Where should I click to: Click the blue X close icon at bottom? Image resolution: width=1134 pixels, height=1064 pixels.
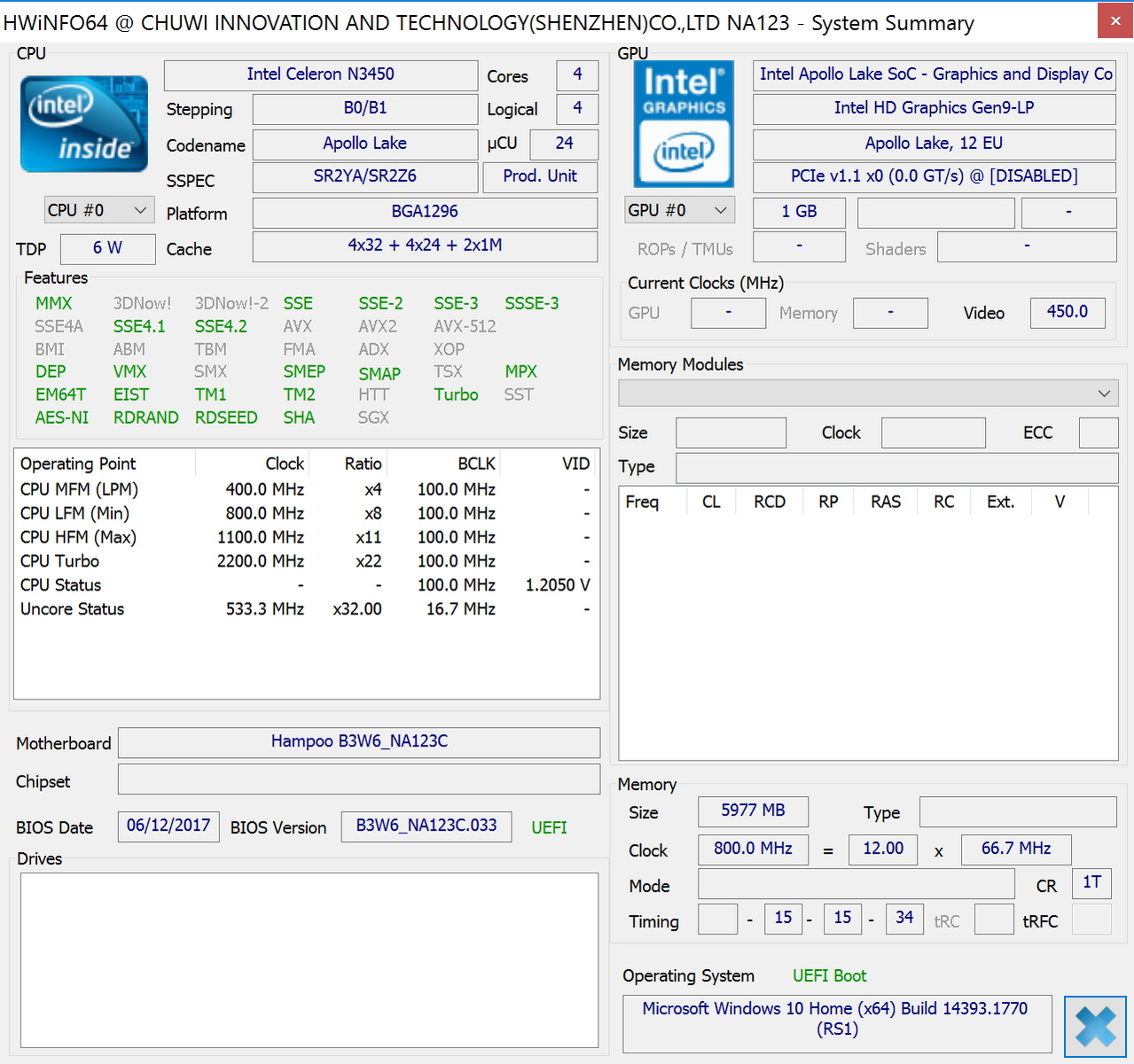coord(1095,1027)
